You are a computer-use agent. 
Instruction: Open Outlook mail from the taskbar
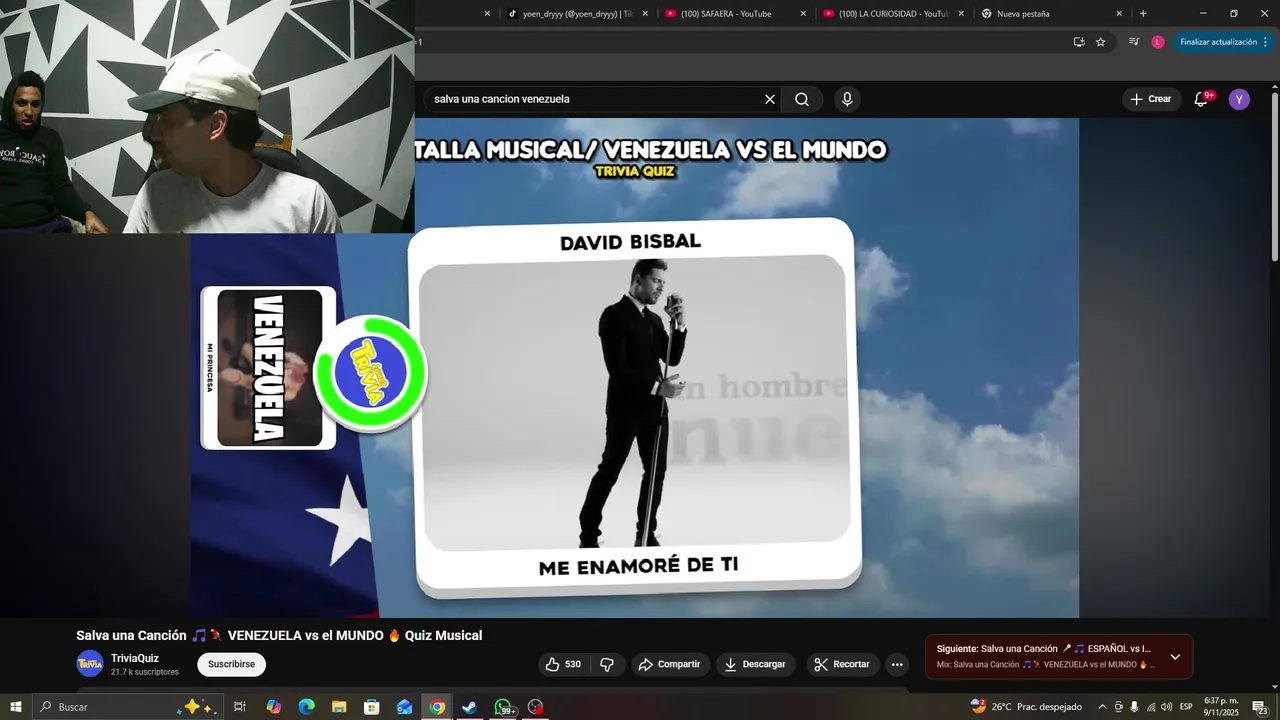[404, 707]
